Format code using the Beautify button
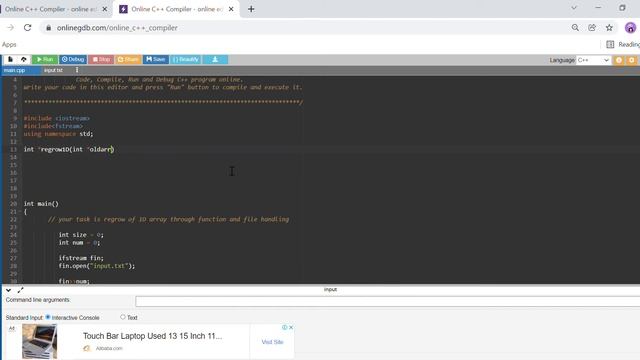 pyautogui.click(x=185, y=60)
